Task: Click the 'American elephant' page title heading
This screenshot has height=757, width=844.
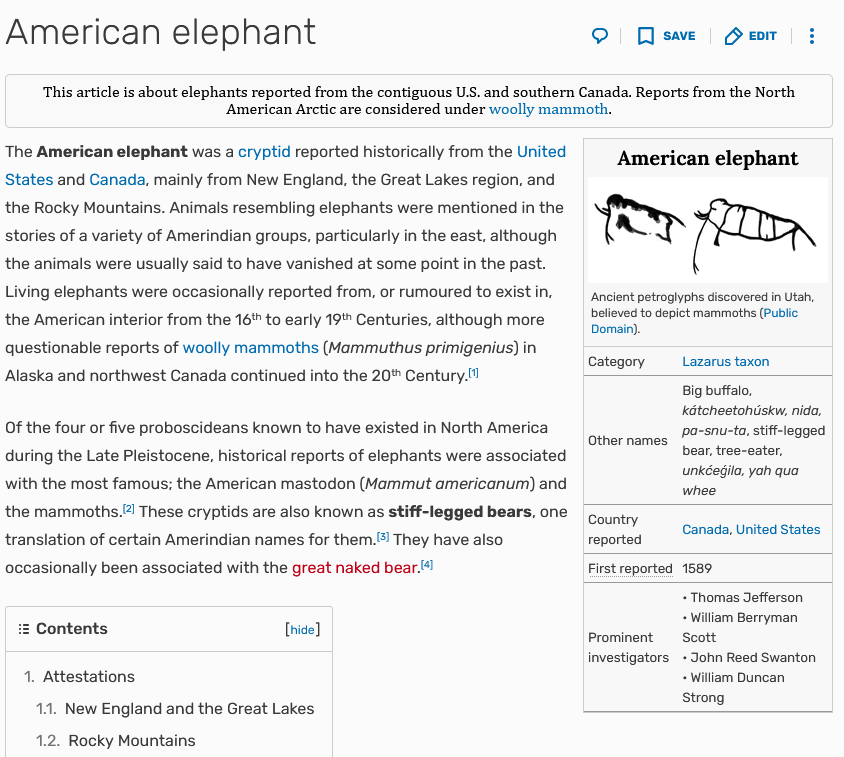Action: tap(160, 32)
